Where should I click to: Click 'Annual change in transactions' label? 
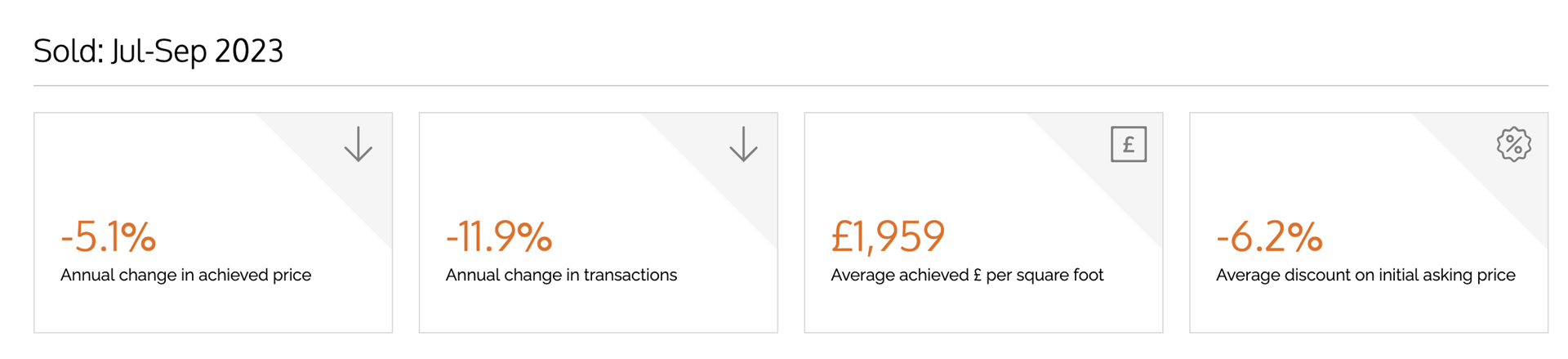(x=561, y=276)
